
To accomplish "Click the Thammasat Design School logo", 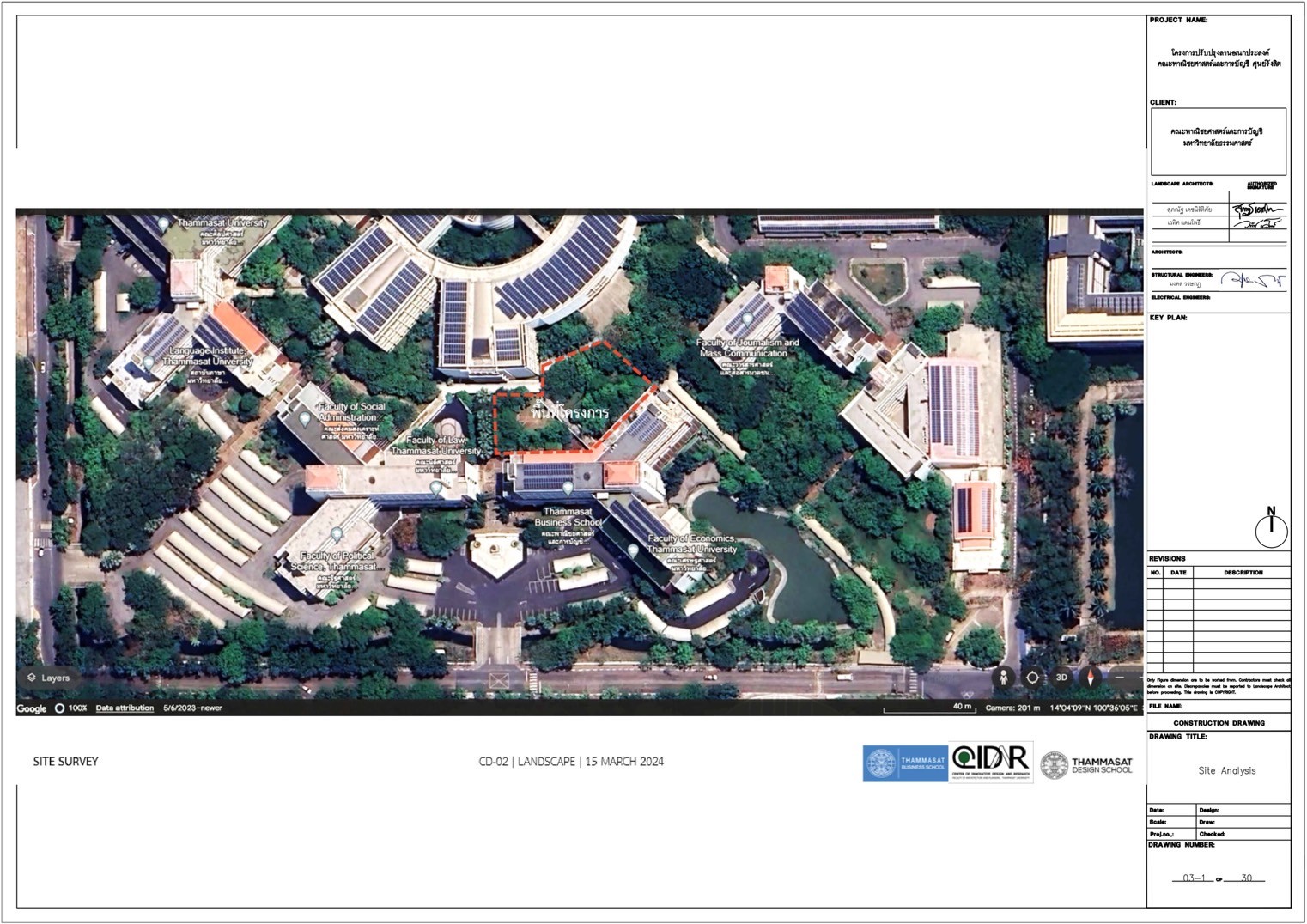I will [1086, 765].
